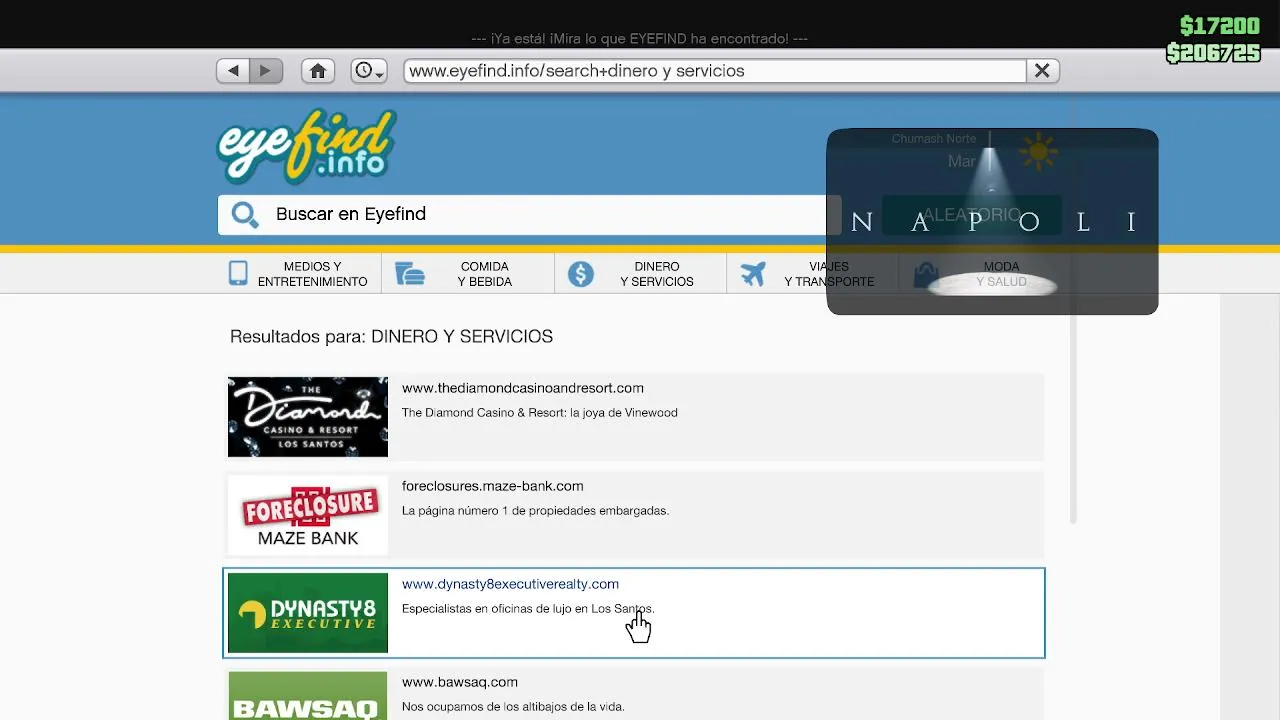Viewport: 1280px width, 720px height.
Task: Click the oficinas de lujo description text
Action: point(528,608)
